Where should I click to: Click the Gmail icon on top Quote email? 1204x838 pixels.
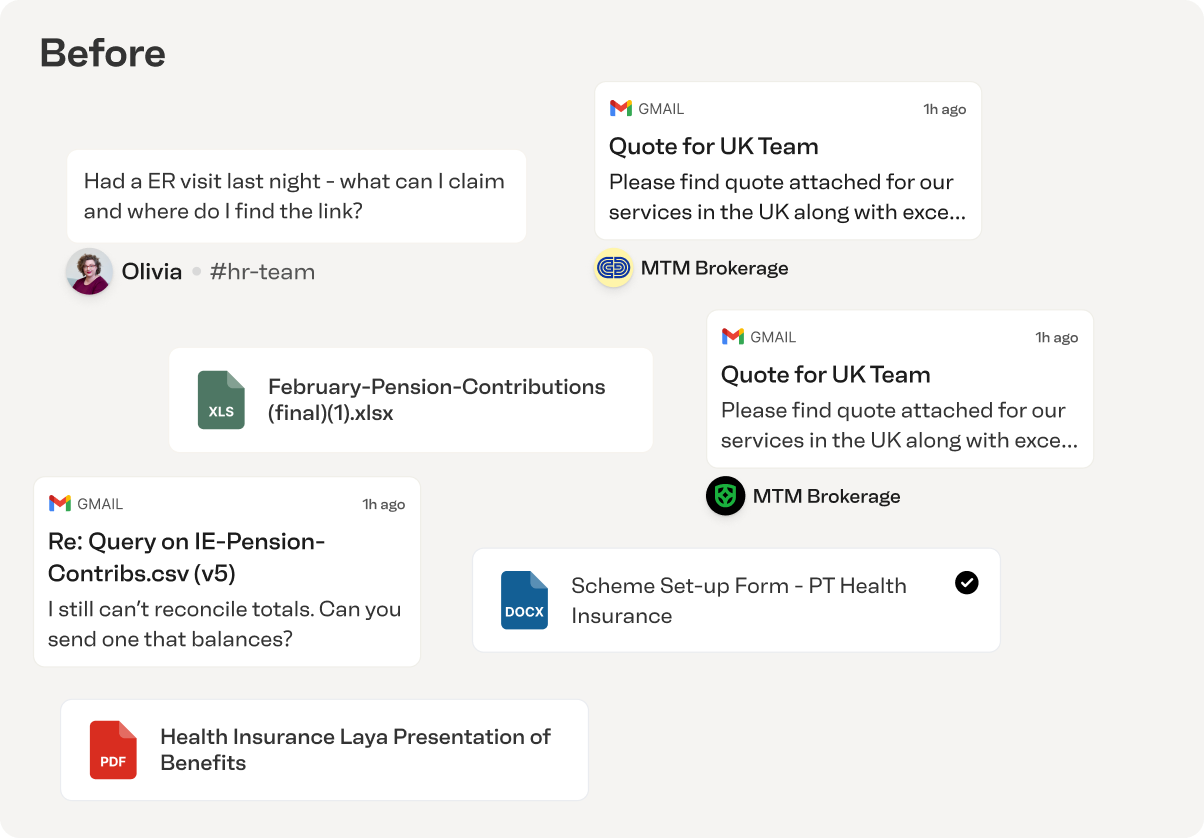621,108
